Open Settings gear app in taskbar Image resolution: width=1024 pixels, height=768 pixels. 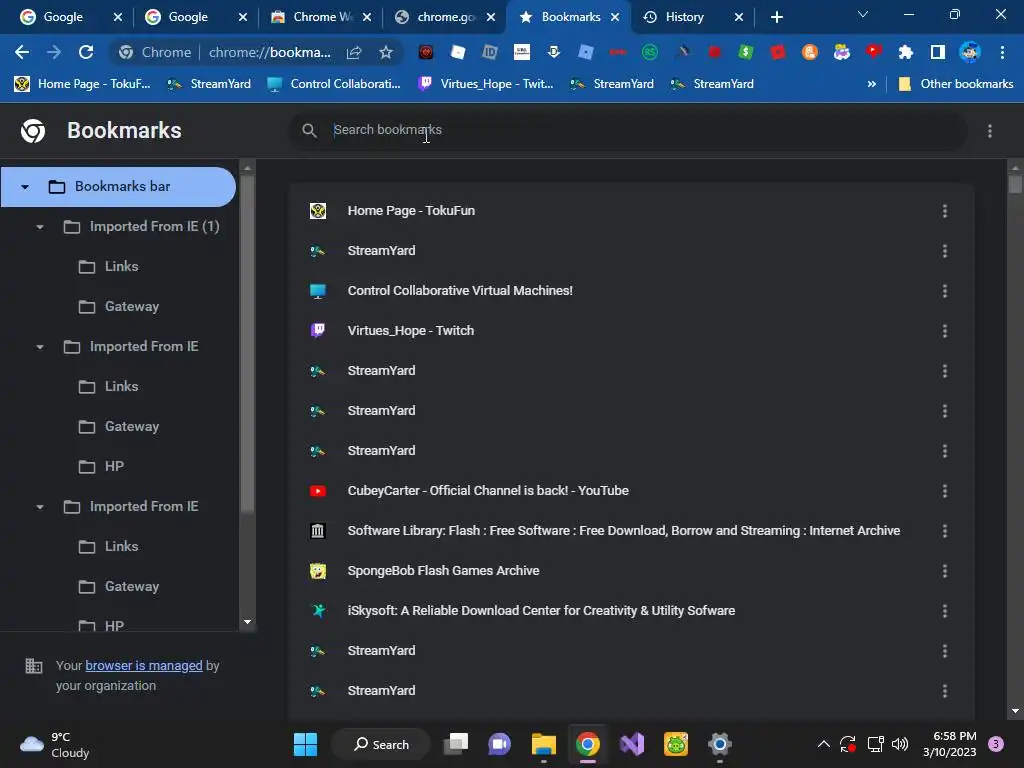tap(719, 744)
